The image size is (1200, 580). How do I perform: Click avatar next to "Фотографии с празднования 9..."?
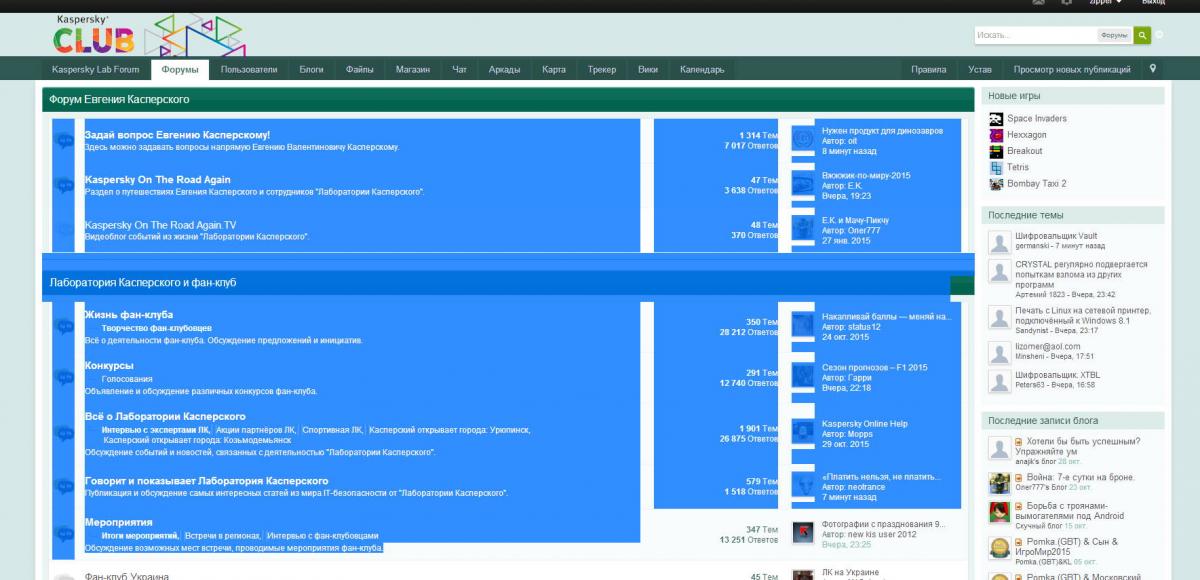click(802, 532)
